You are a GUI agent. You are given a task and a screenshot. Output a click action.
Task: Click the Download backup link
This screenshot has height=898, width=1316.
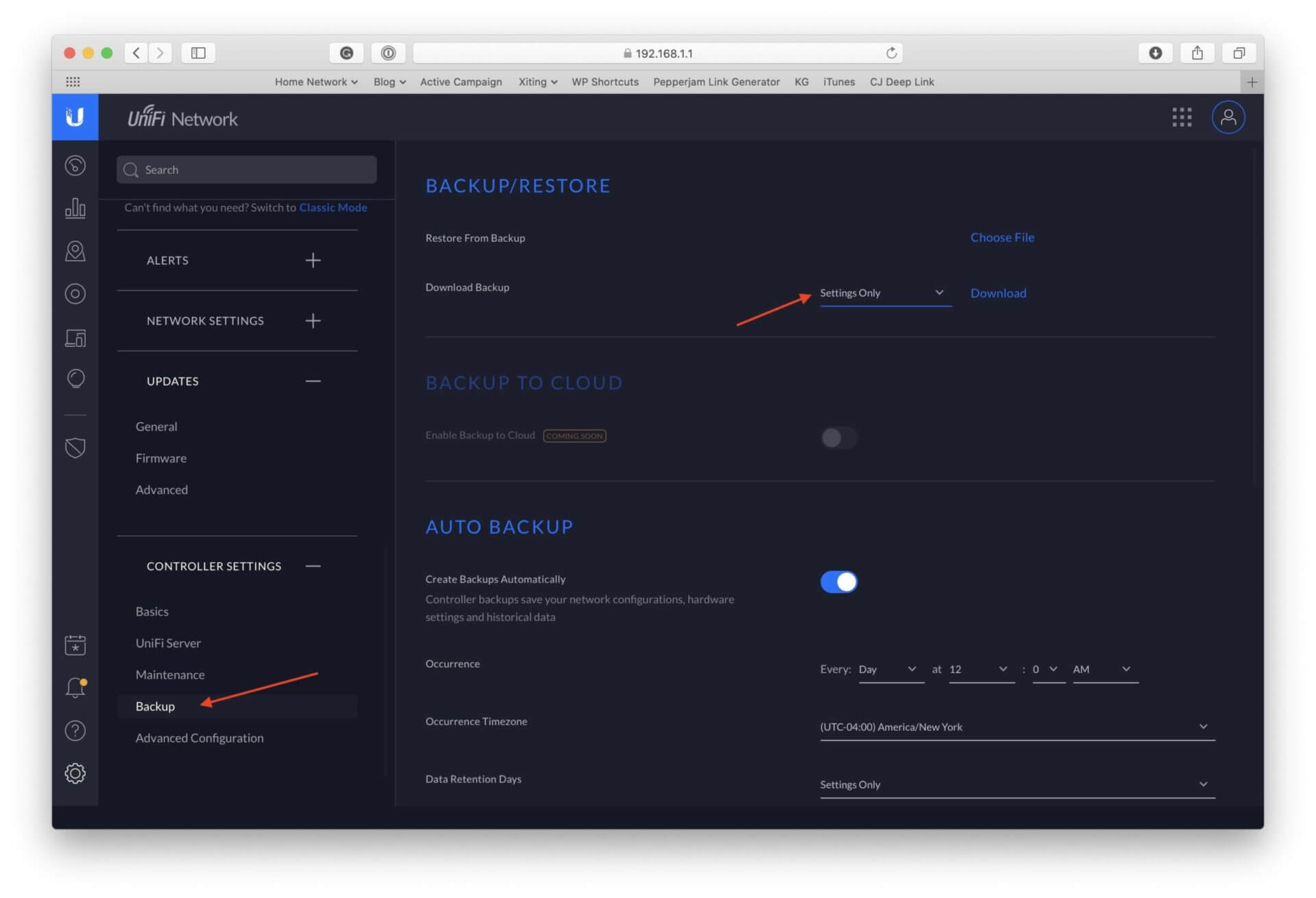point(998,293)
